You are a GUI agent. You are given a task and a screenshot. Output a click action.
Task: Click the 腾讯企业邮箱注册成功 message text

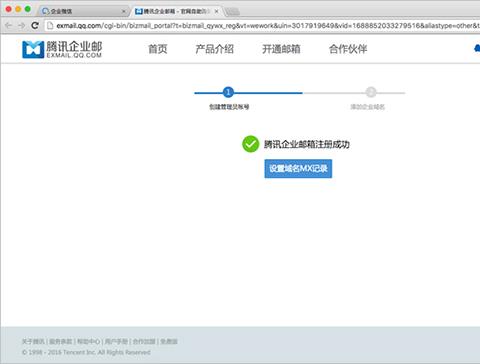click(307, 144)
